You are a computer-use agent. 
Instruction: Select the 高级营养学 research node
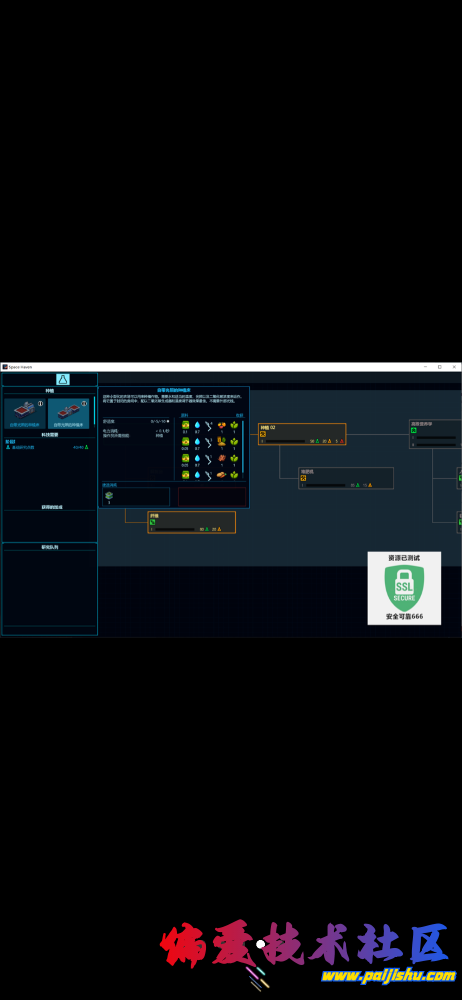(x=435, y=434)
